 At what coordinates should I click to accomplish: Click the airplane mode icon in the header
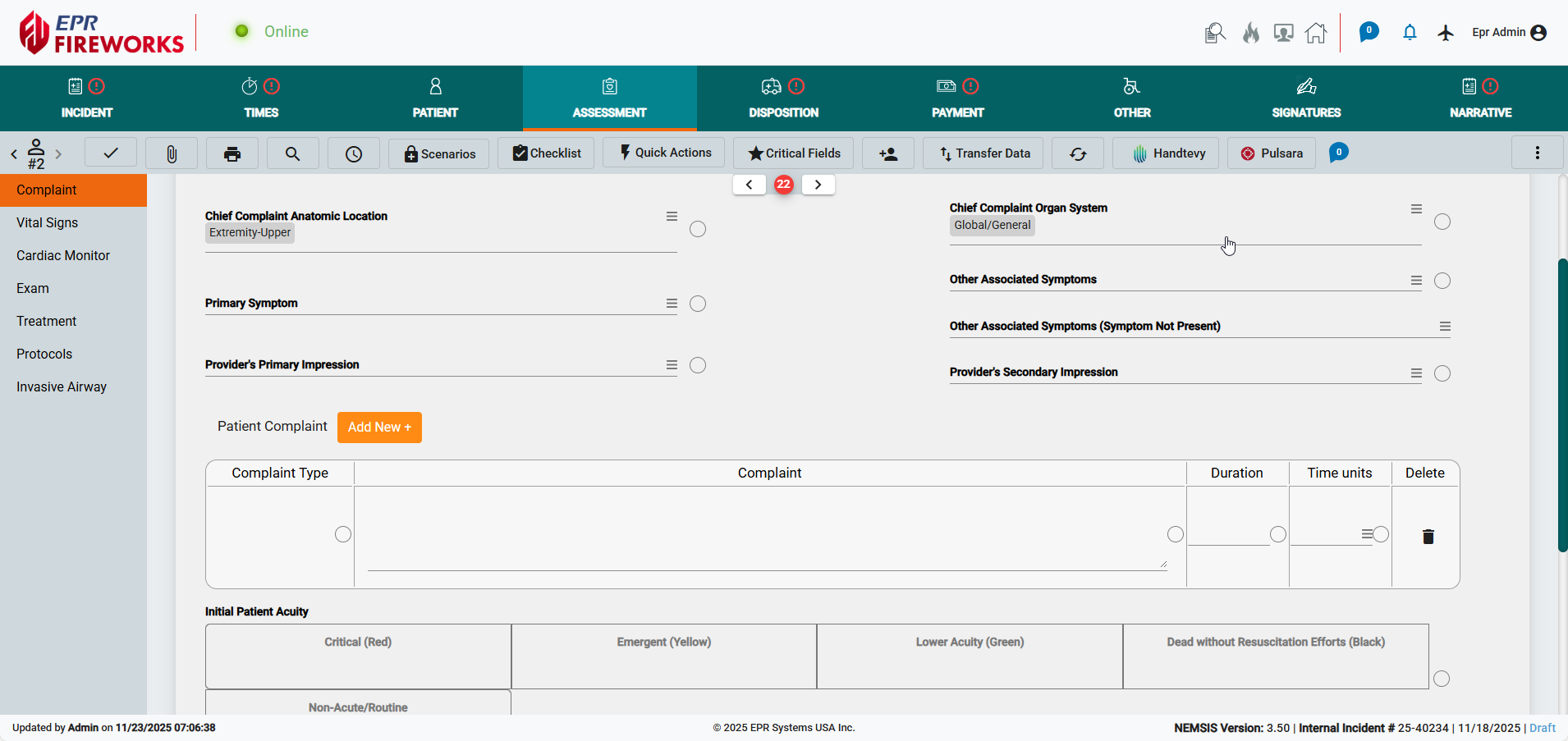pos(1447,33)
